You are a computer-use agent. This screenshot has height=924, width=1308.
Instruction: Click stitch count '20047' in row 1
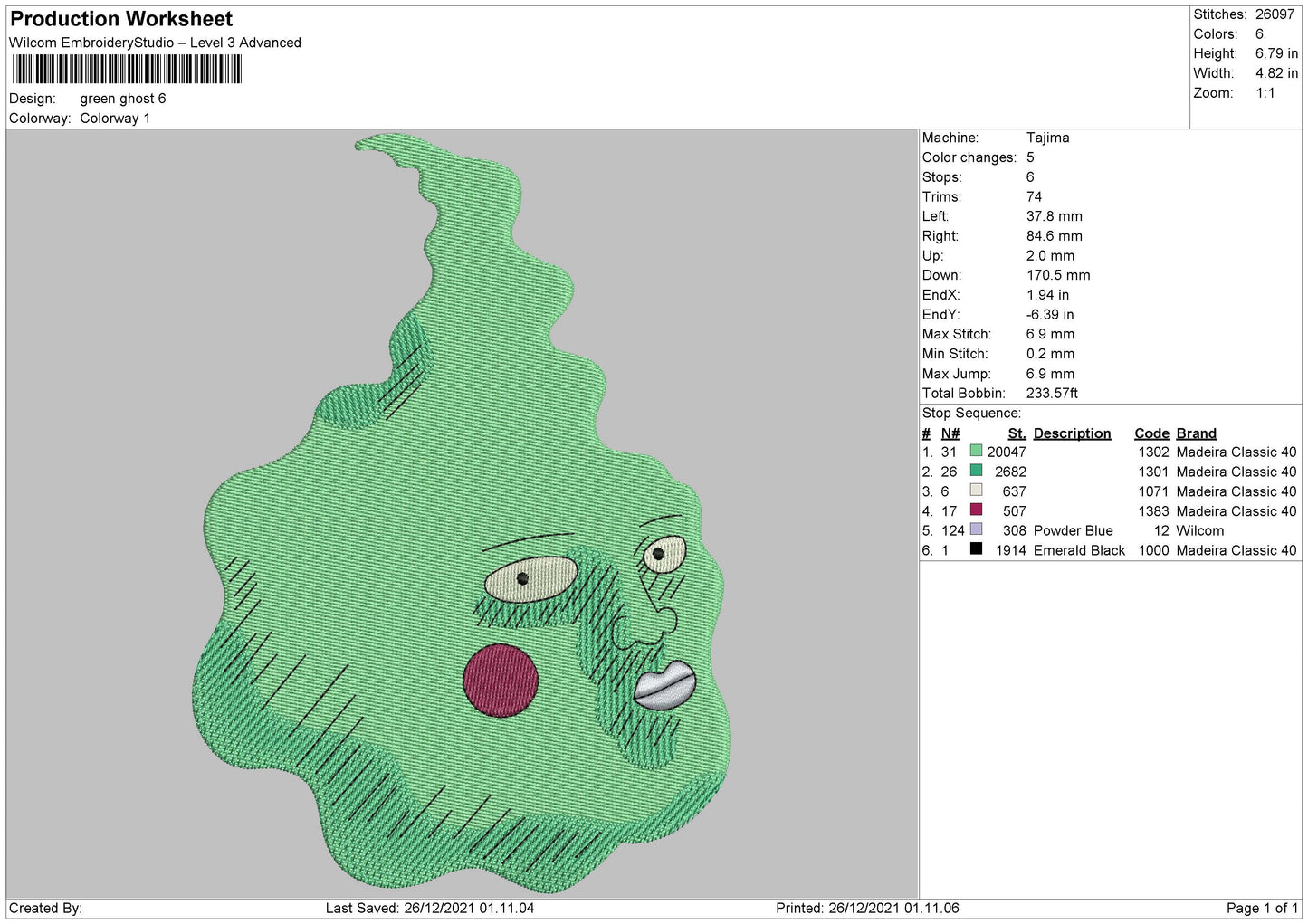(x=1006, y=452)
